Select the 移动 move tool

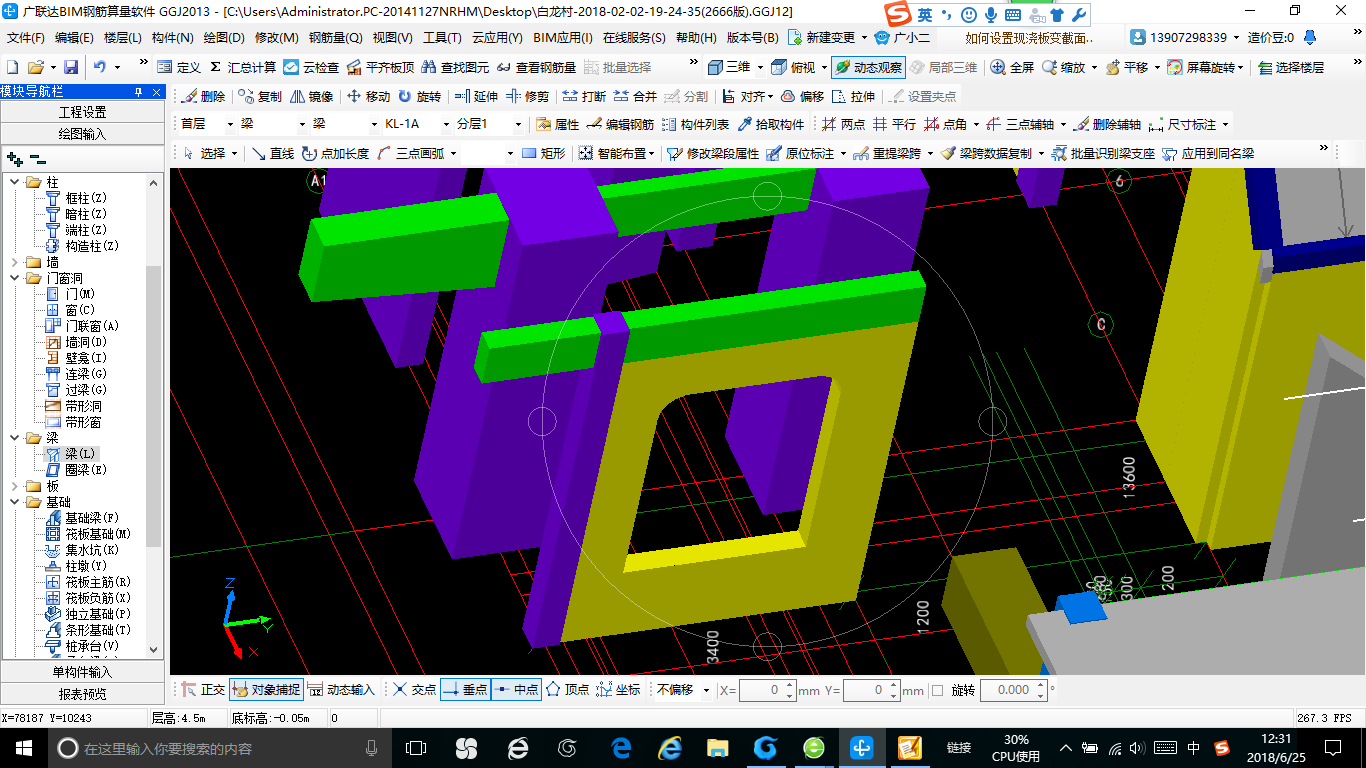click(x=368, y=96)
